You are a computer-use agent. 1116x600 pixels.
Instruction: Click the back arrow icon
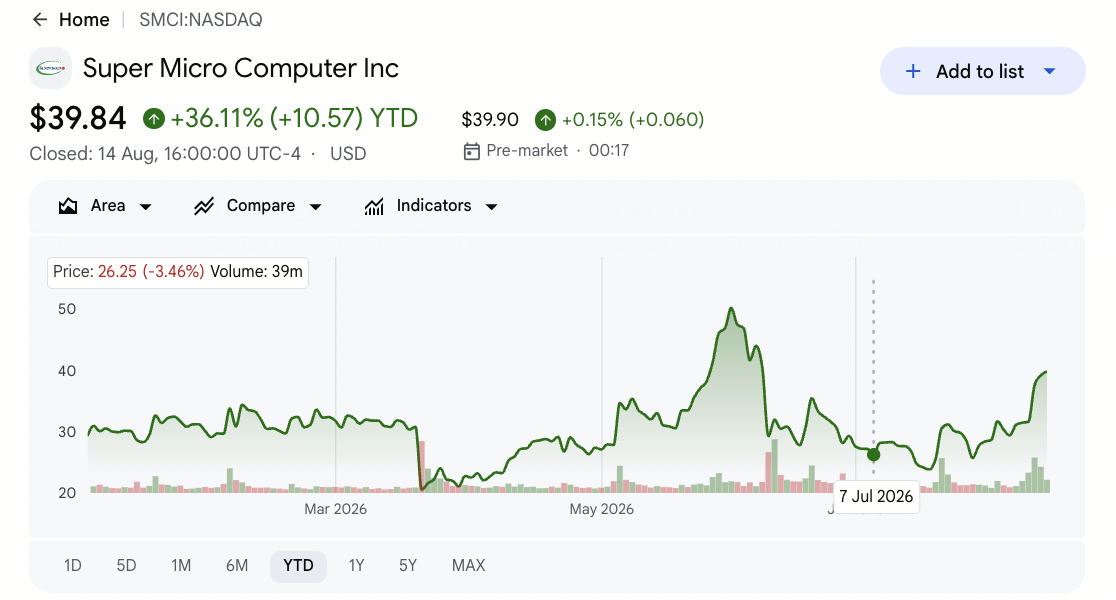tap(40, 20)
